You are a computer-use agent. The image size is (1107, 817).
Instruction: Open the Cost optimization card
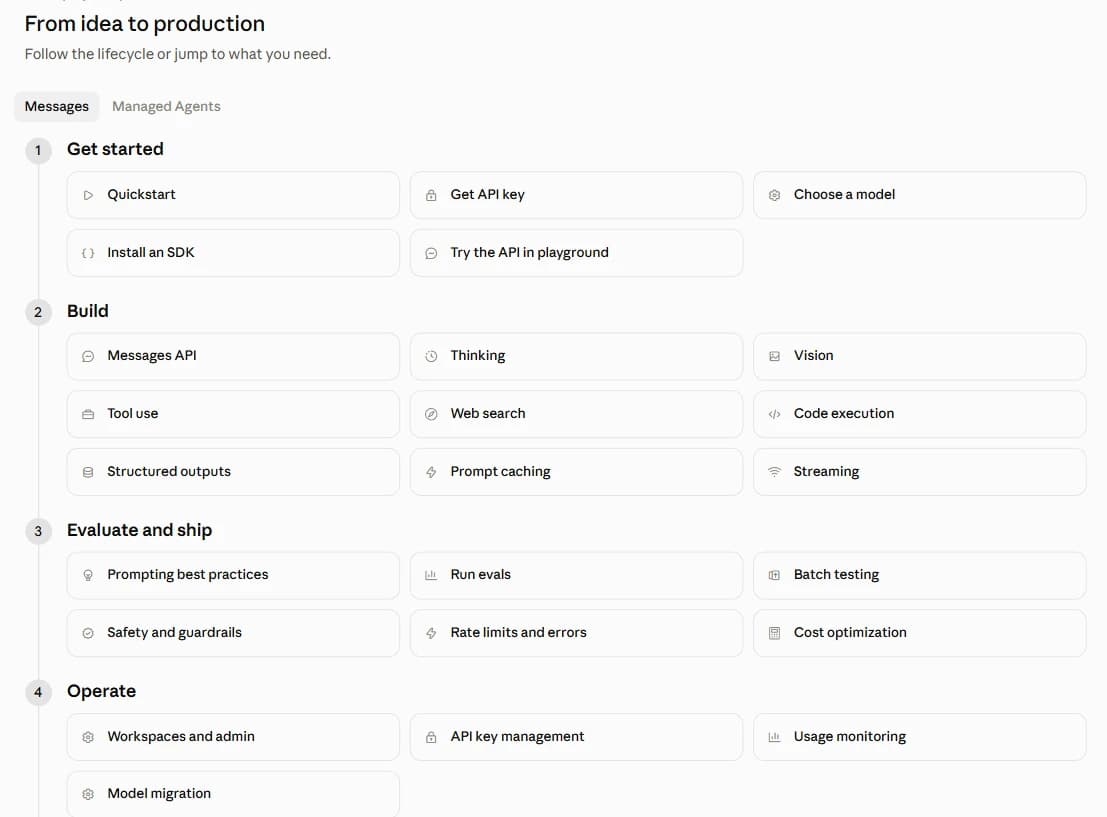tap(919, 633)
